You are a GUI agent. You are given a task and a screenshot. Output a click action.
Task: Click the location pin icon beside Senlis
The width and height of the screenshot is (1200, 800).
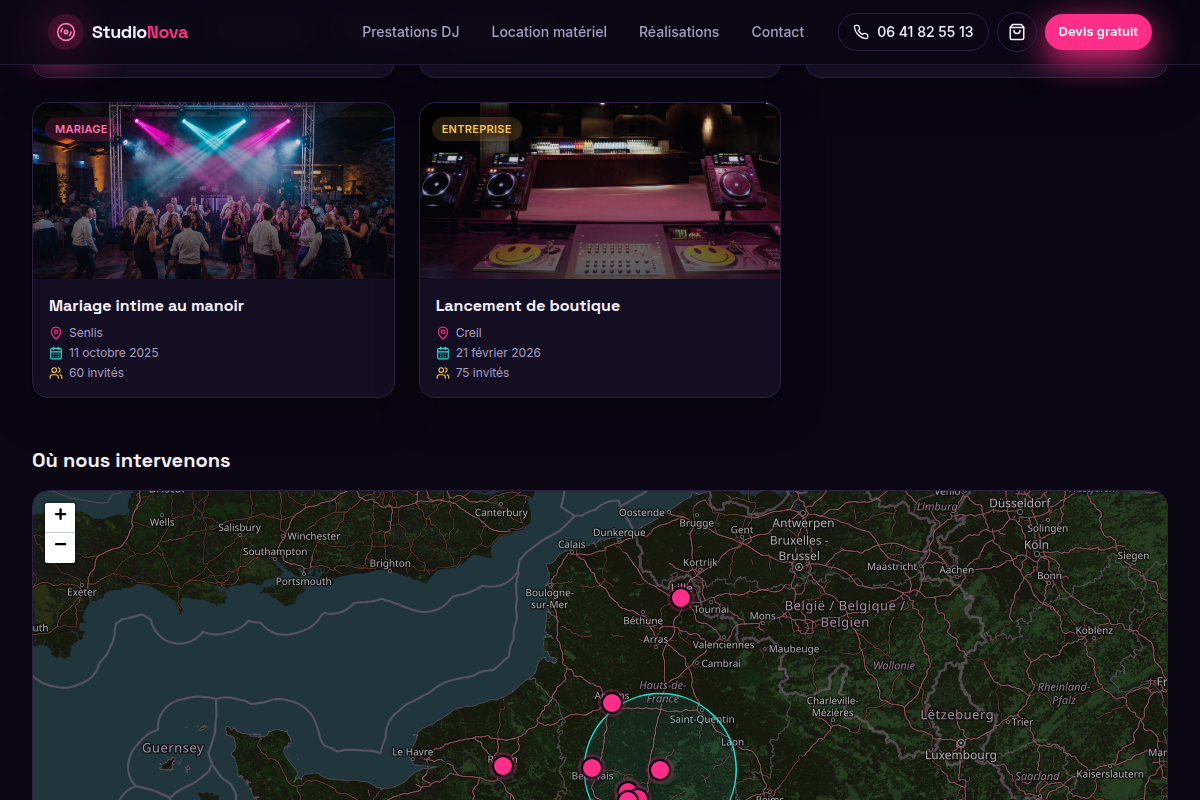point(56,333)
